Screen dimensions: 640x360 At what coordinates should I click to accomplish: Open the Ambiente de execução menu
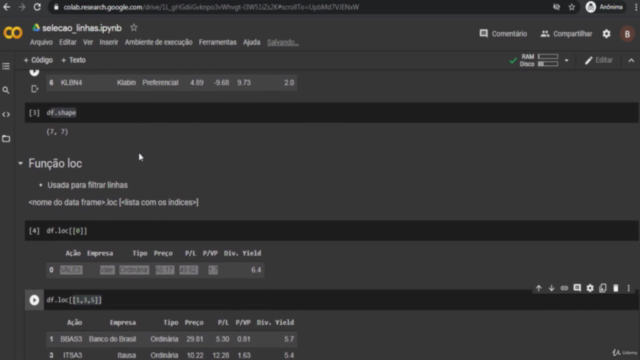pos(158,42)
